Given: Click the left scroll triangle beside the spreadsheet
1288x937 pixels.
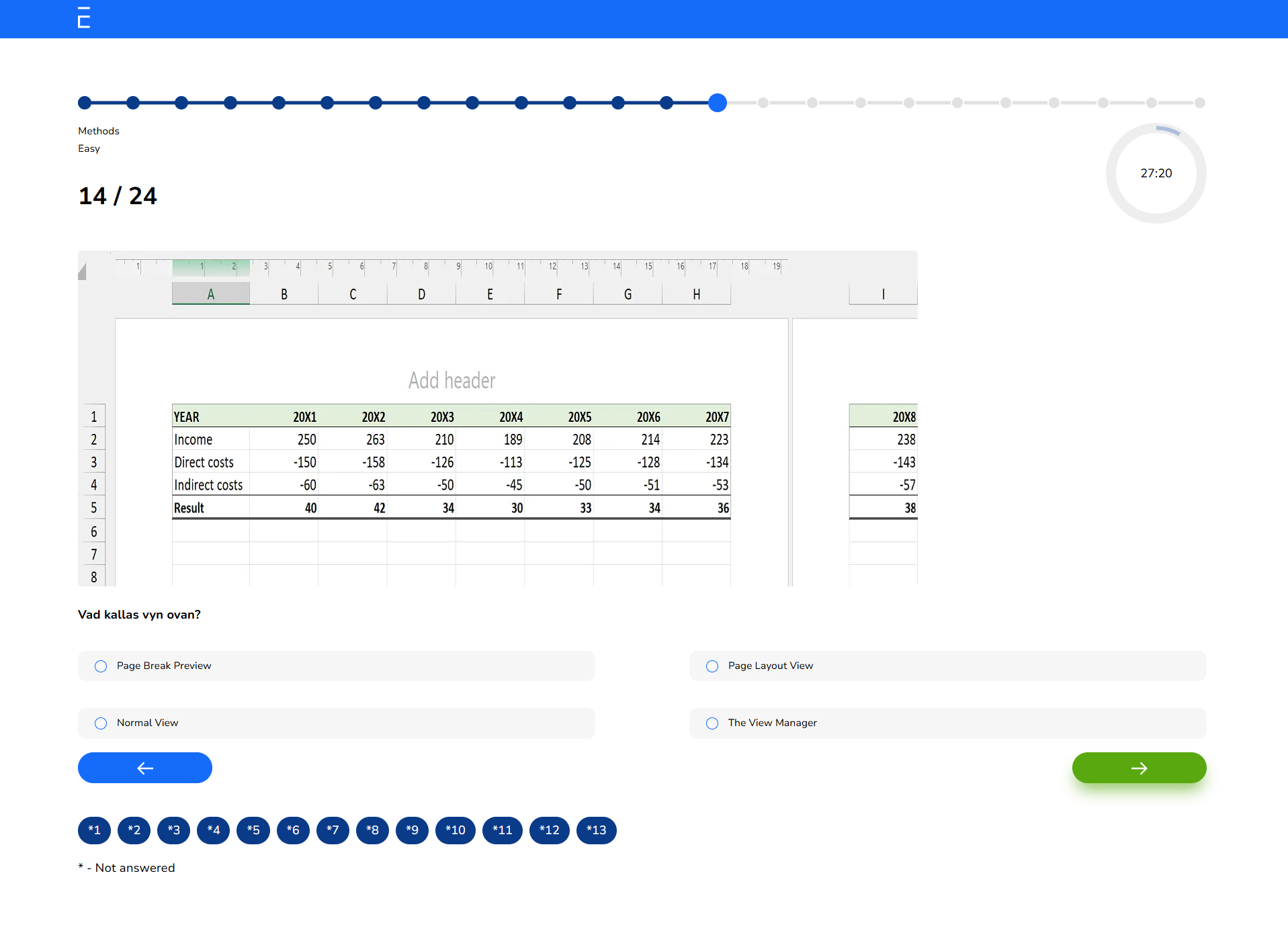Looking at the screenshot, I should point(83,271).
